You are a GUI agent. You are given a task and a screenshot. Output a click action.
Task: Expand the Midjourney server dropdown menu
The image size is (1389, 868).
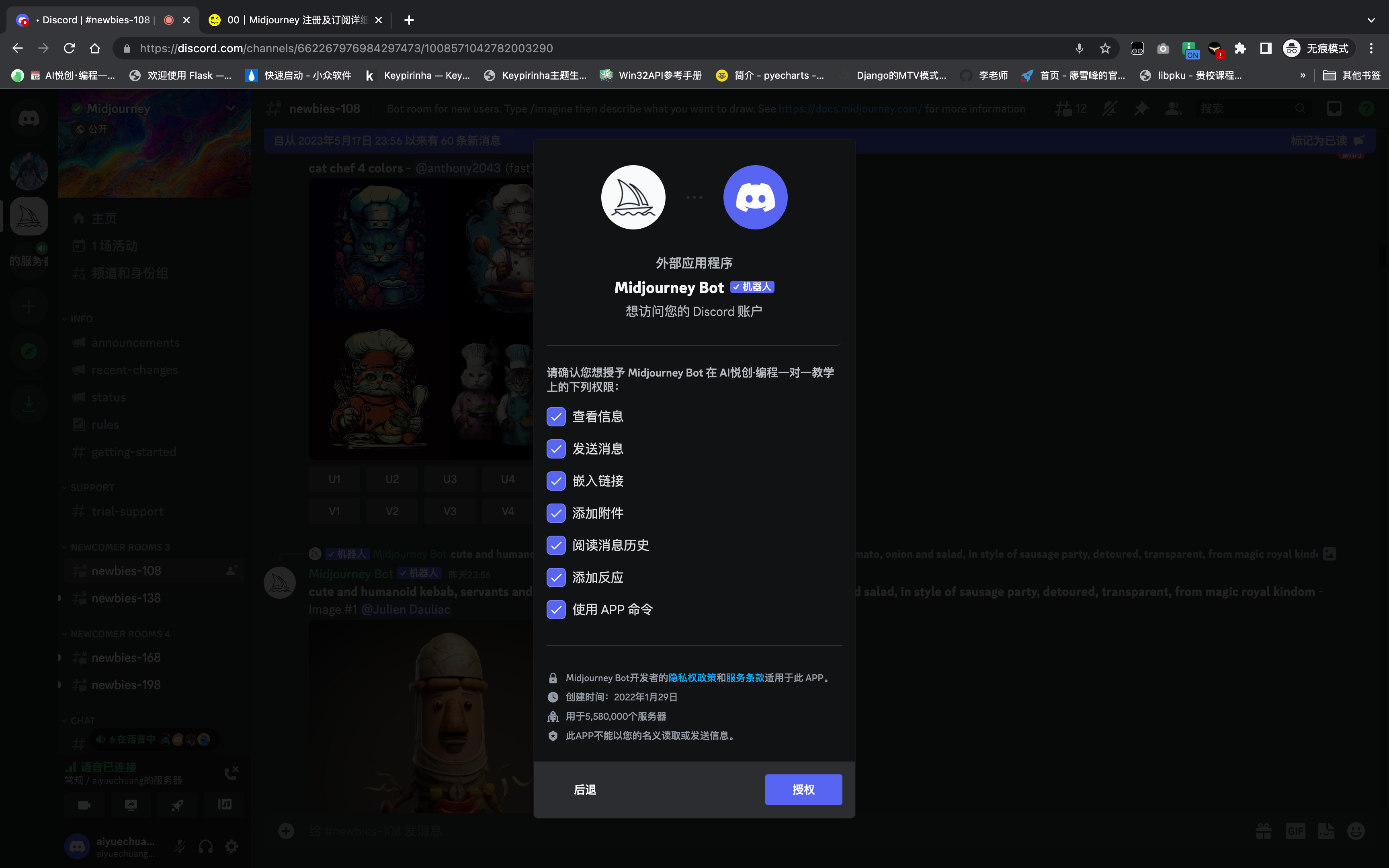[231, 108]
